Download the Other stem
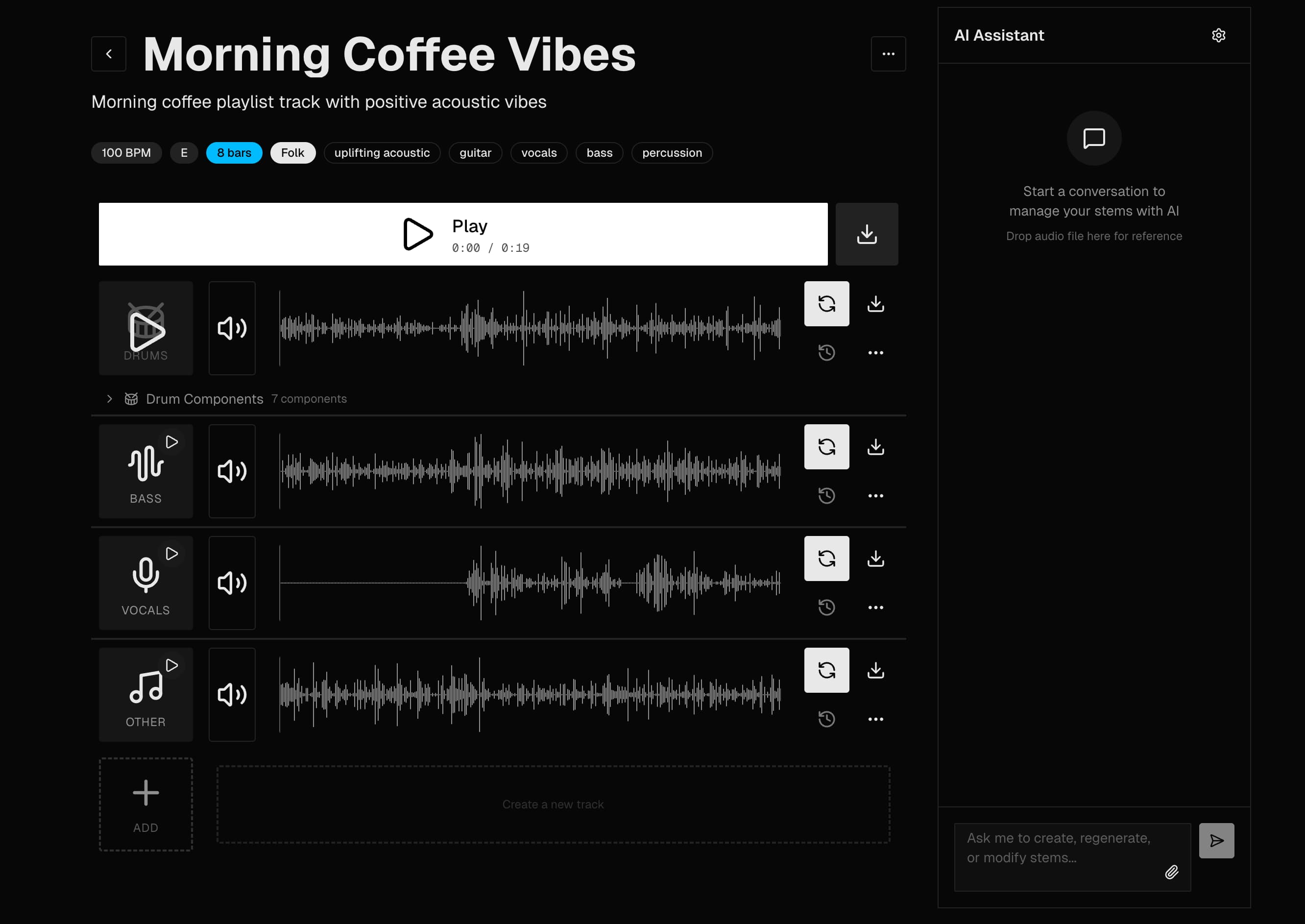 (x=875, y=670)
